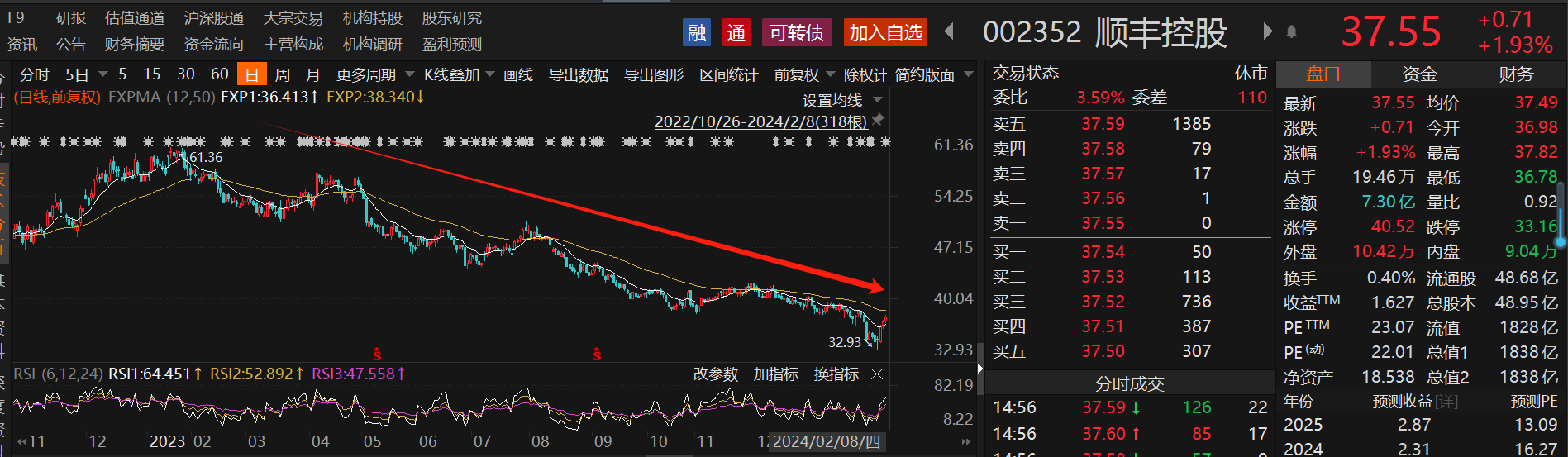
Task: Open 沪深股通 menu item
Action: tap(214, 17)
